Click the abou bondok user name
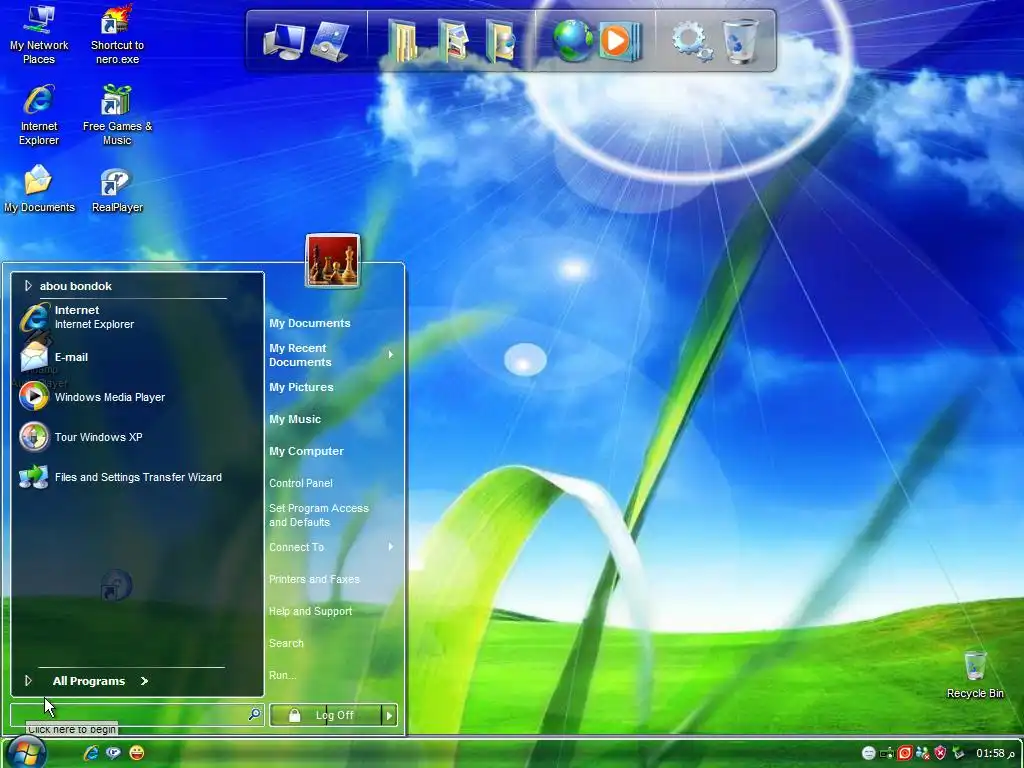This screenshot has height=768, width=1024. click(76, 286)
